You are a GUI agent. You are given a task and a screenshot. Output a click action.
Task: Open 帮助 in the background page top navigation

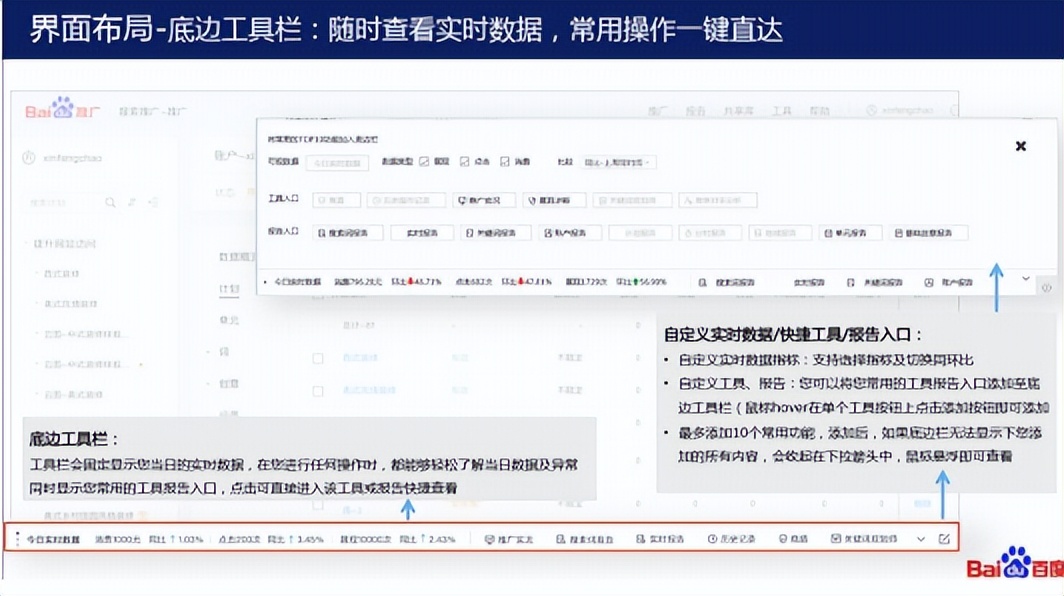(819, 111)
